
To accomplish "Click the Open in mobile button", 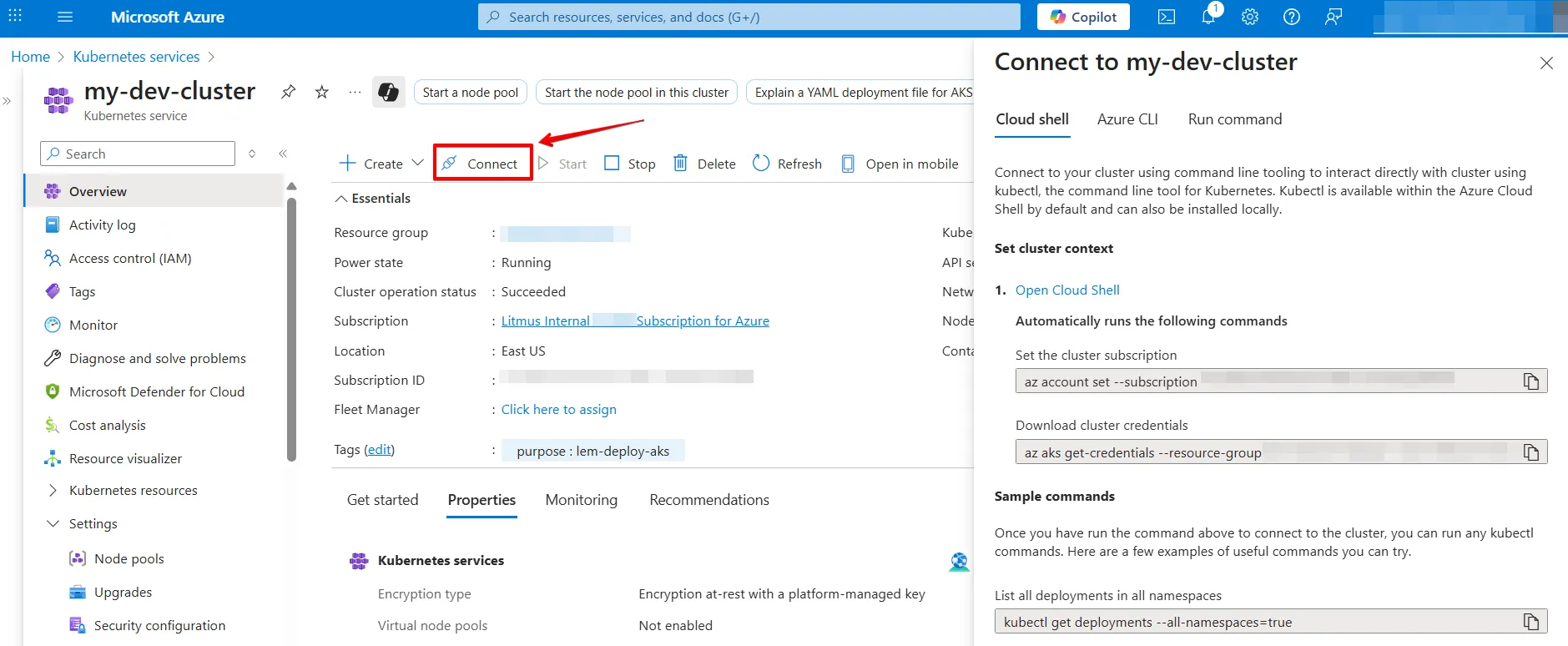I will point(900,164).
